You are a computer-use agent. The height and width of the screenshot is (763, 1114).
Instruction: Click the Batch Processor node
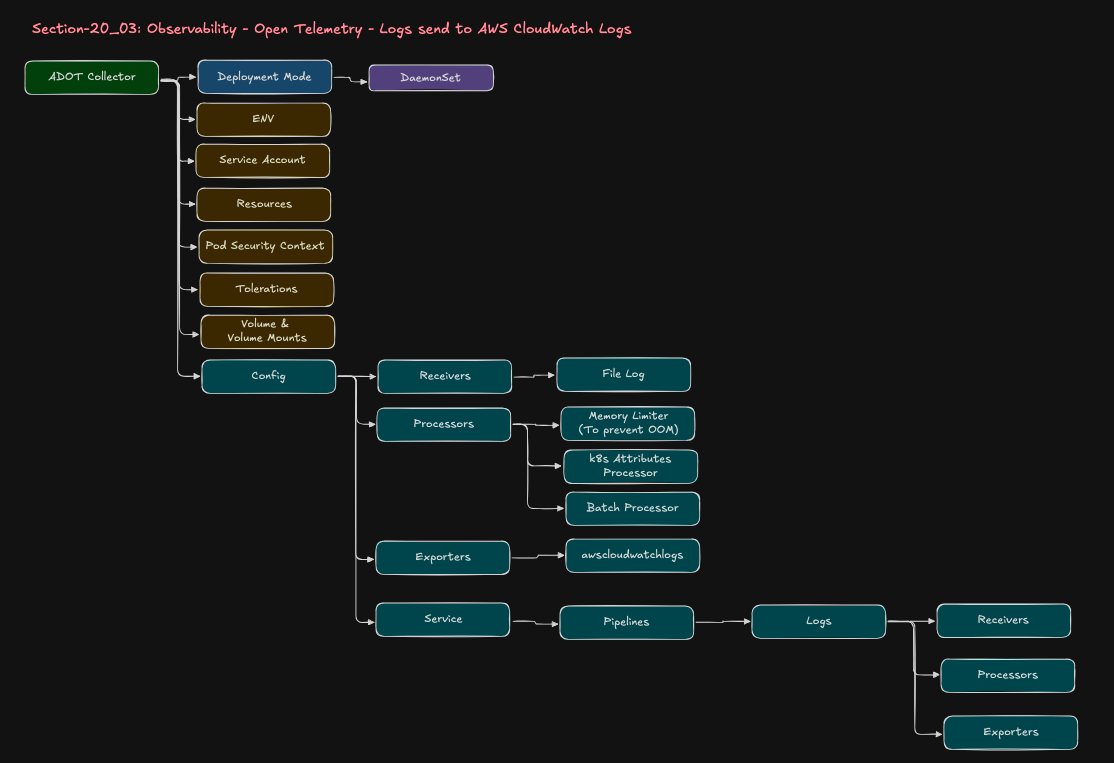click(x=632, y=508)
